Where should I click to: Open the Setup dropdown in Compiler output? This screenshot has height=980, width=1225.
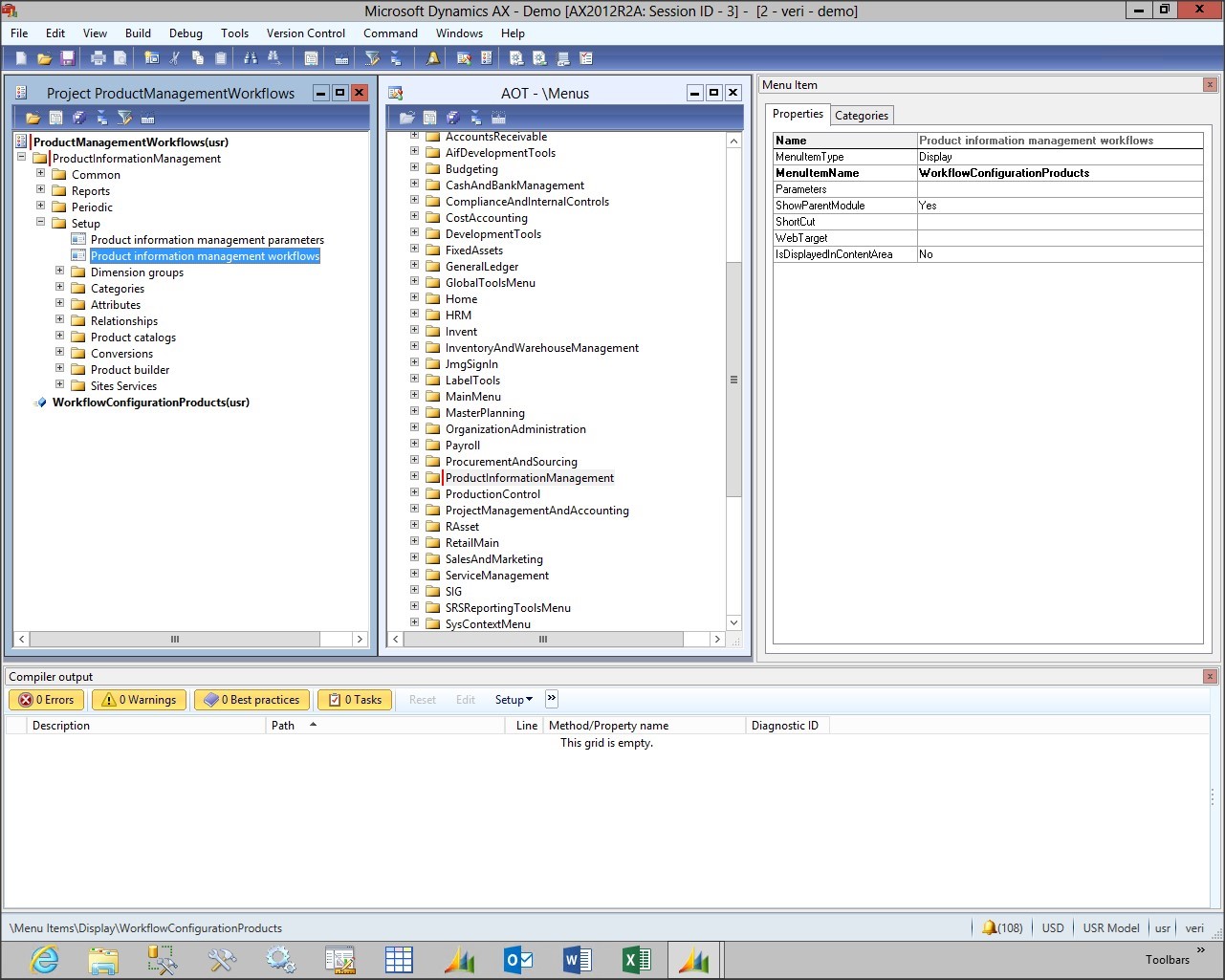click(x=514, y=700)
